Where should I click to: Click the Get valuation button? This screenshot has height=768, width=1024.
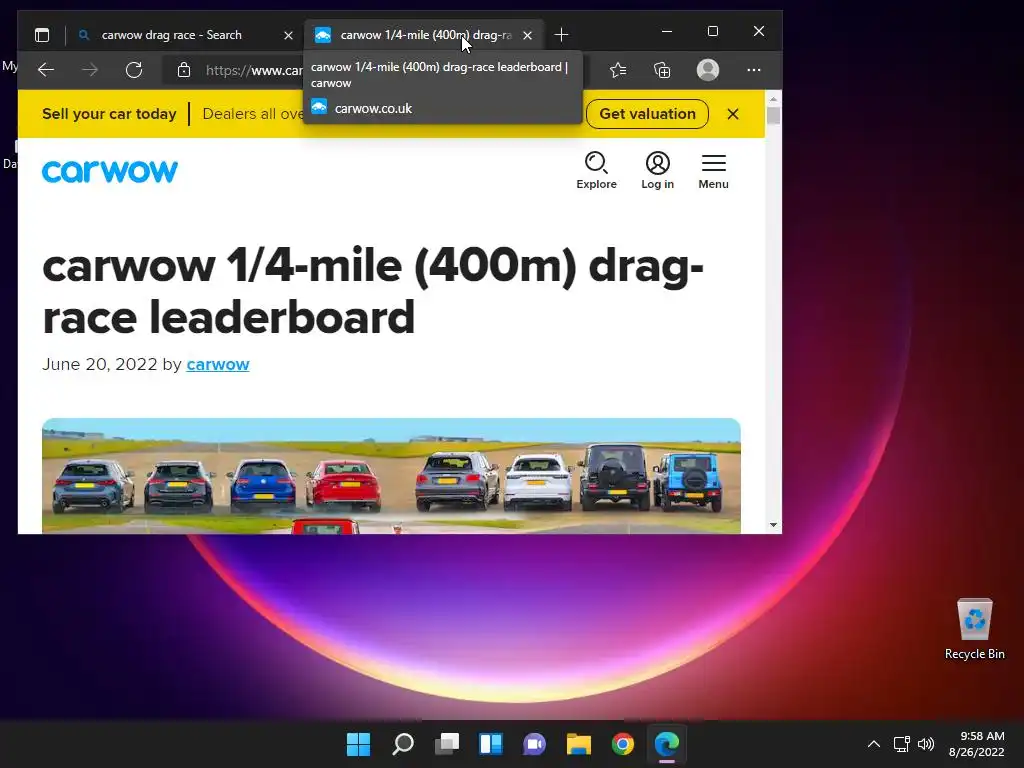[x=647, y=114]
